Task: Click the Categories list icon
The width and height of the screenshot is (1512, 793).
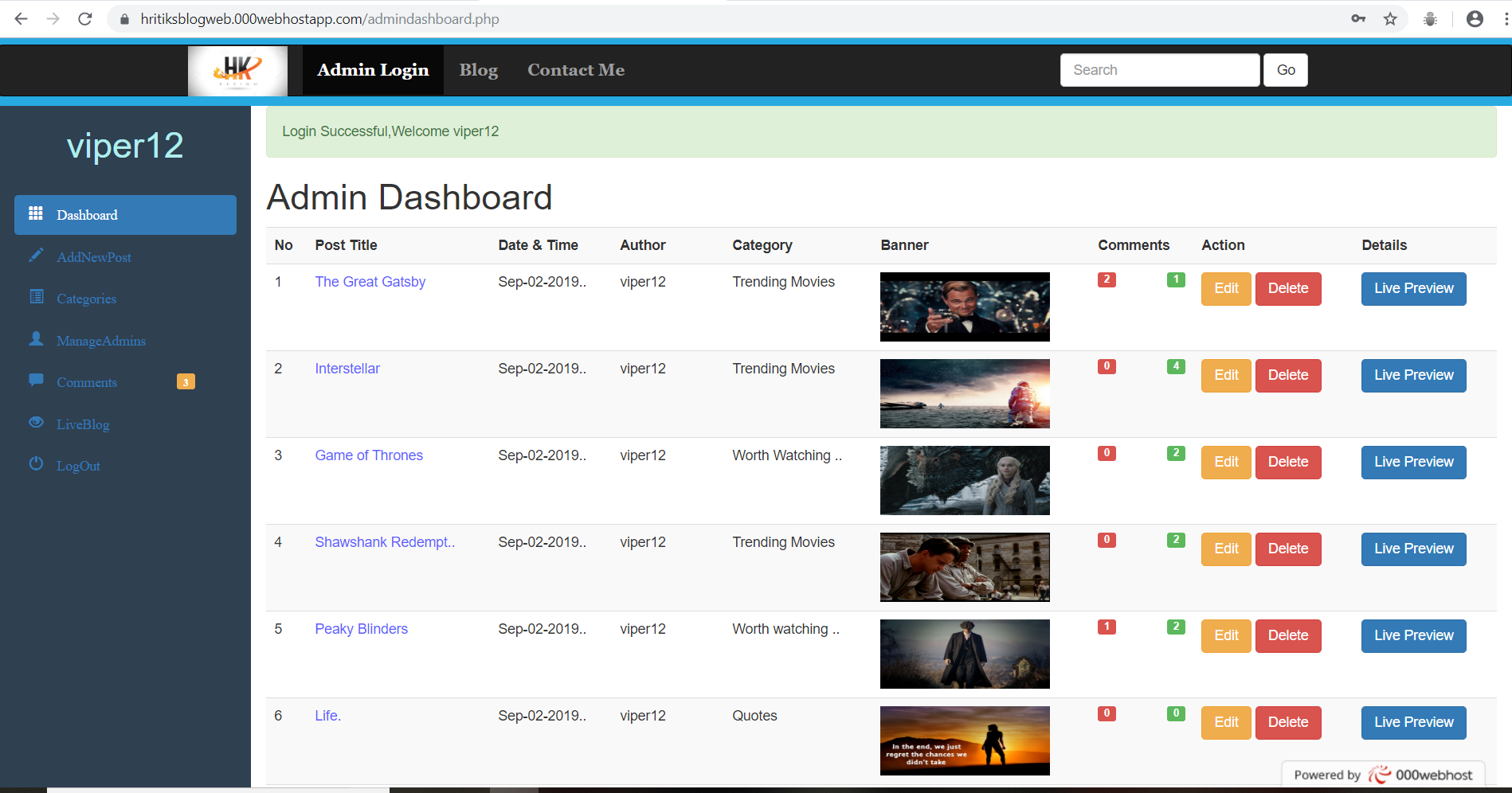Action: 36,297
